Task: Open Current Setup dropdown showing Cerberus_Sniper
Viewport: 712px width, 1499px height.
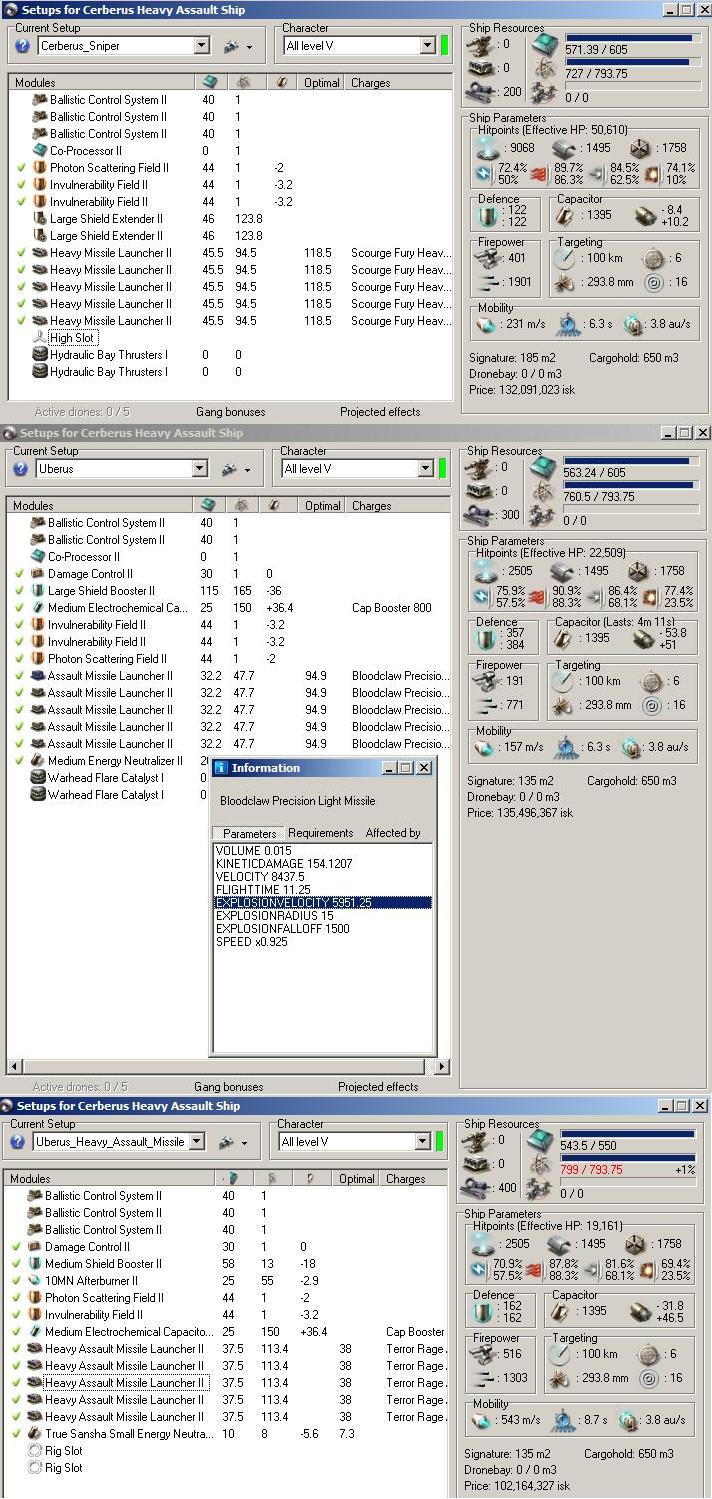Action: 201,46
